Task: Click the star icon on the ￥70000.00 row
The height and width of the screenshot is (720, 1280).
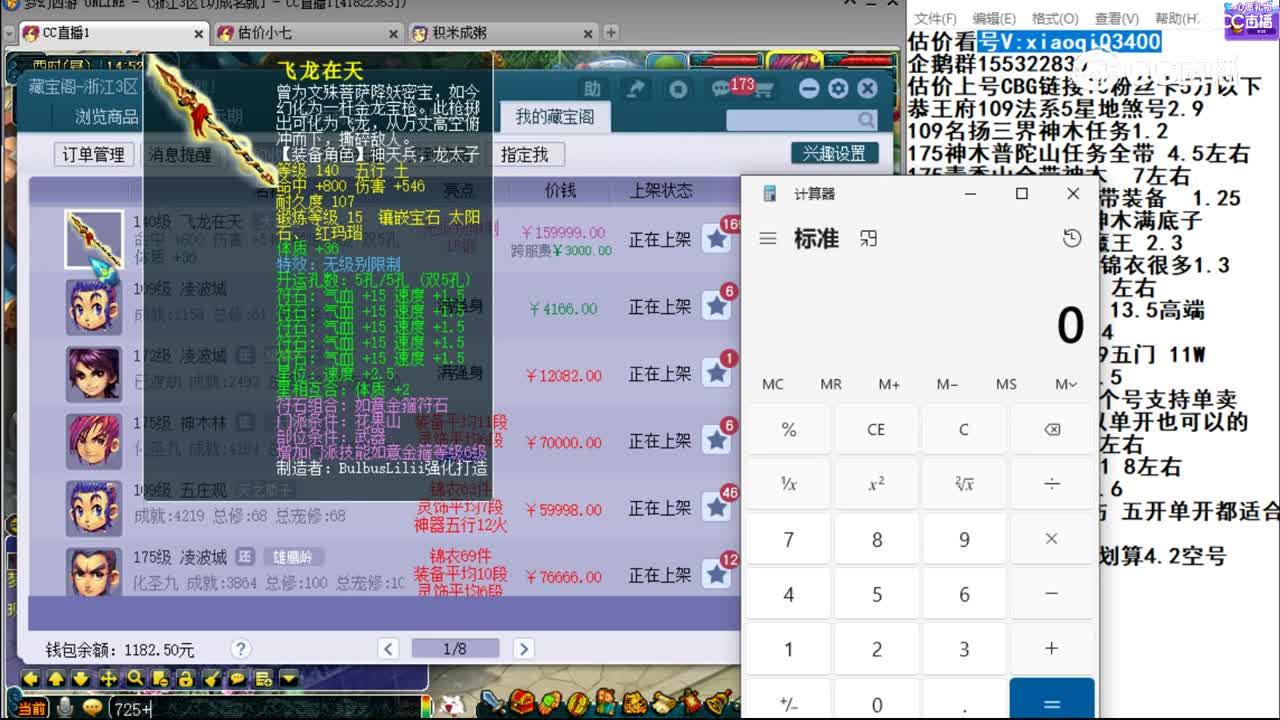Action: [716, 441]
